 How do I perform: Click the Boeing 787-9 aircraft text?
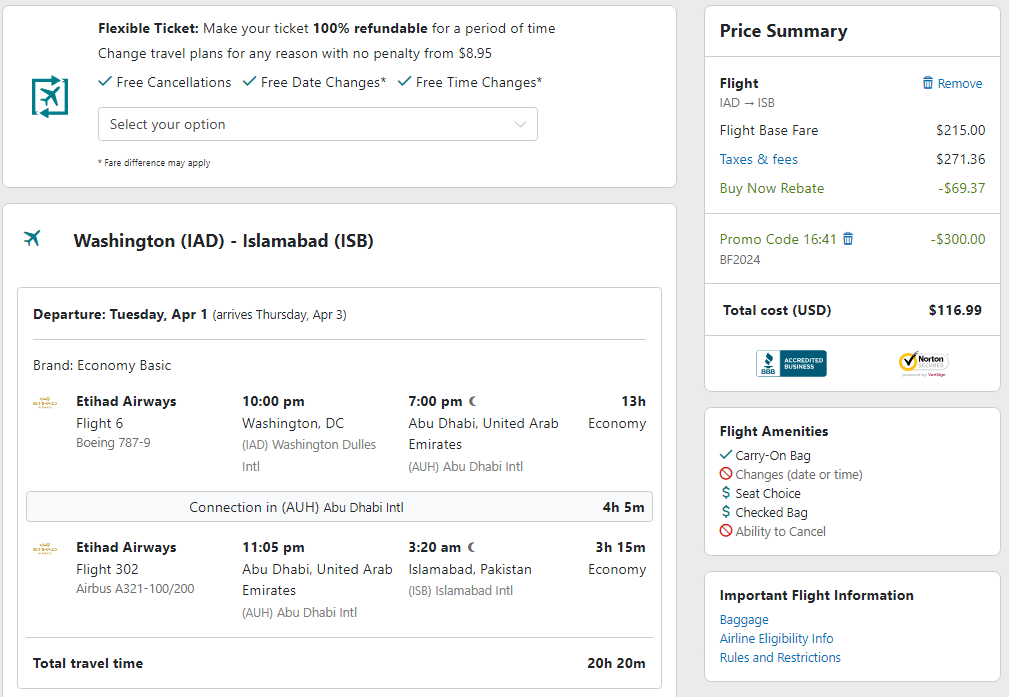[113, 443]
